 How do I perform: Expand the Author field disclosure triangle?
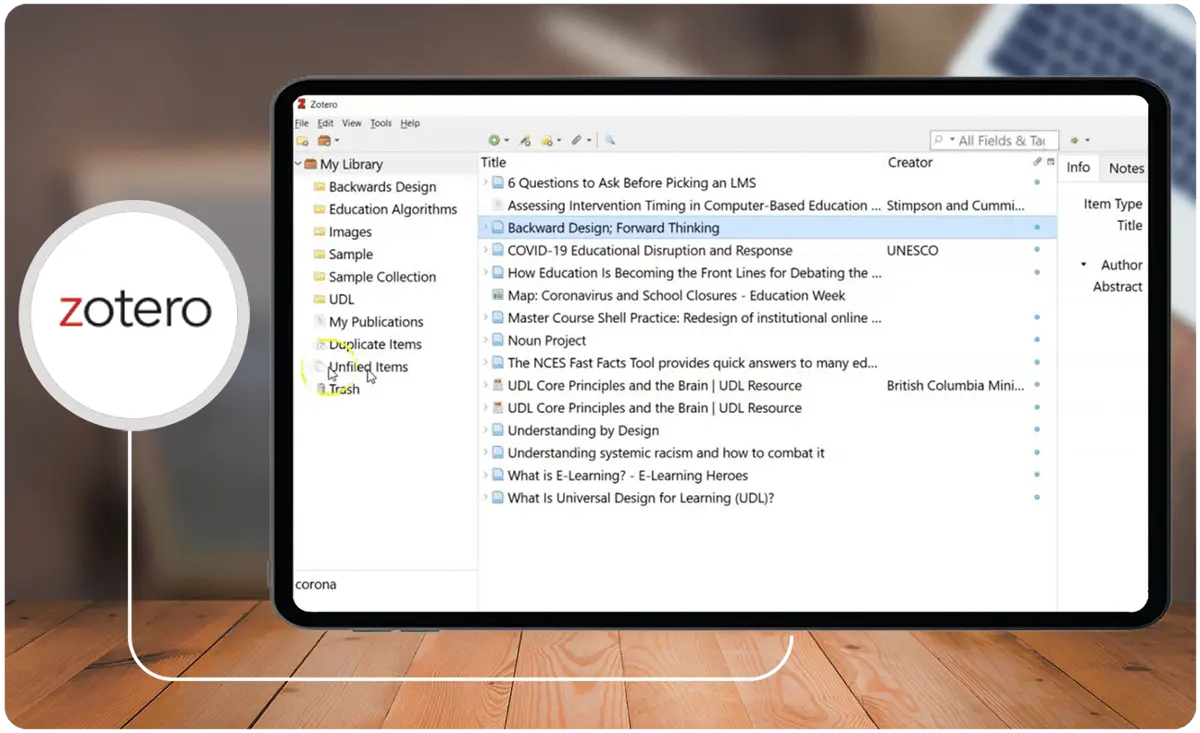coord(1083,265)
